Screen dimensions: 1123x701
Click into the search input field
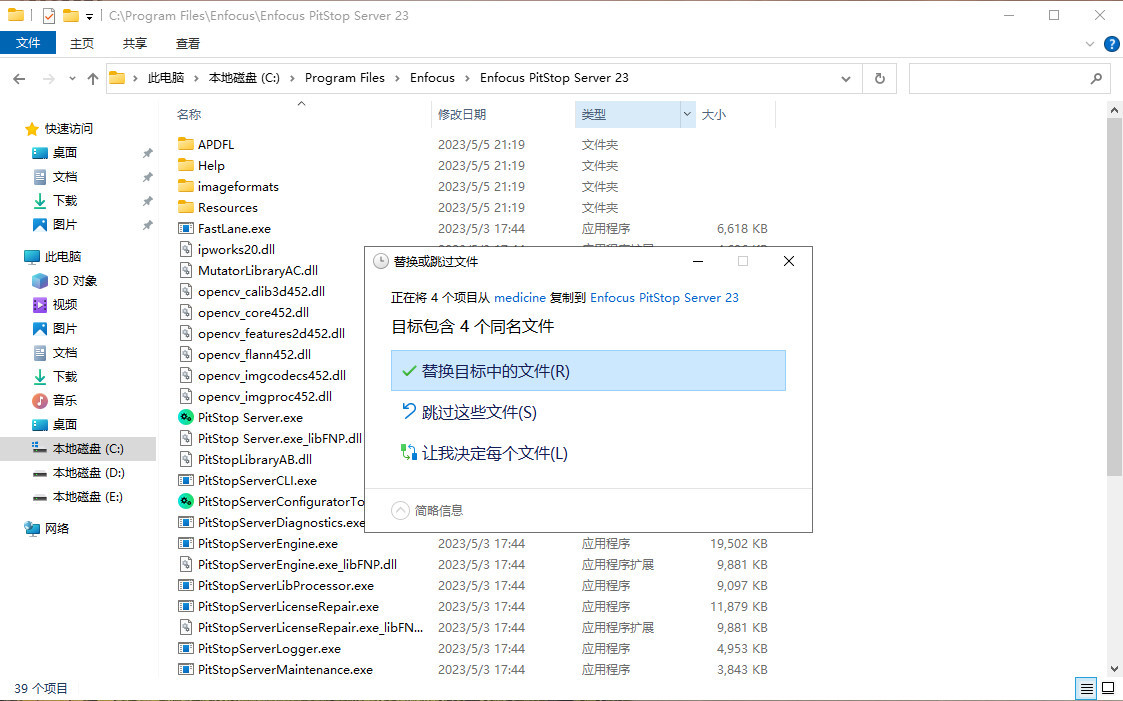point(998,78)
